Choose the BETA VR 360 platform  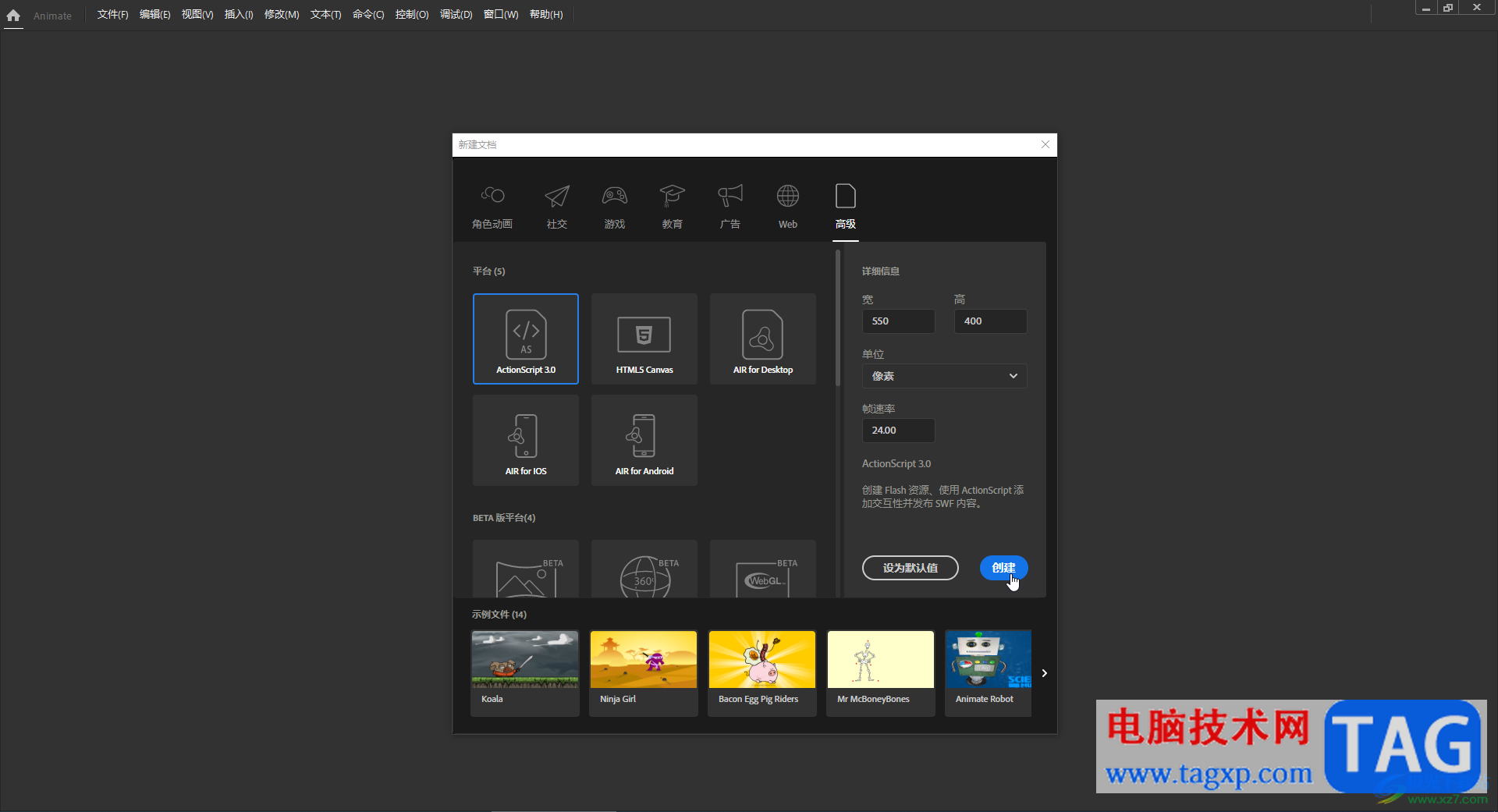coord(644,569)
